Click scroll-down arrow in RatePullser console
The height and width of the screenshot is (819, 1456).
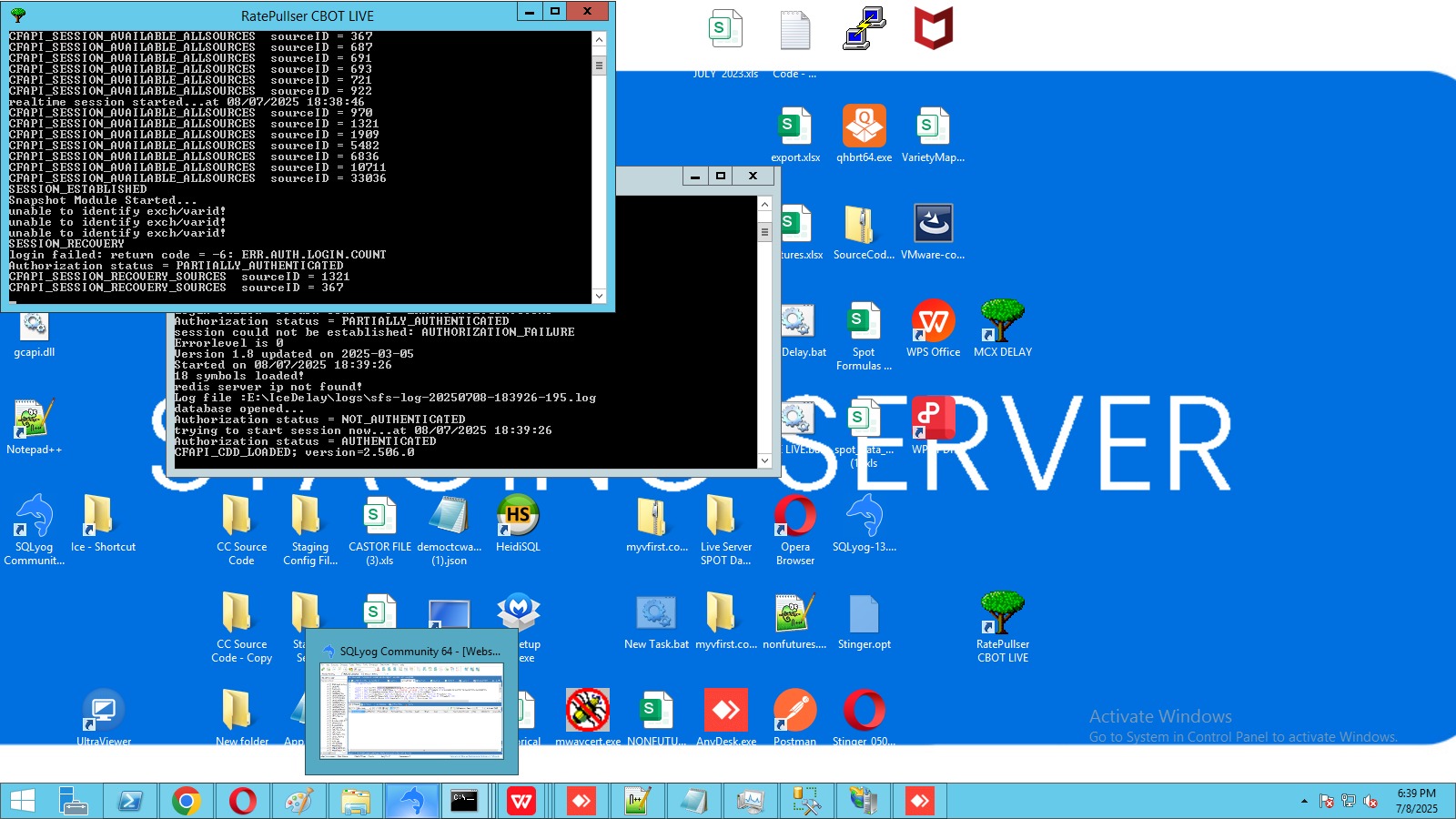[599, 296]
